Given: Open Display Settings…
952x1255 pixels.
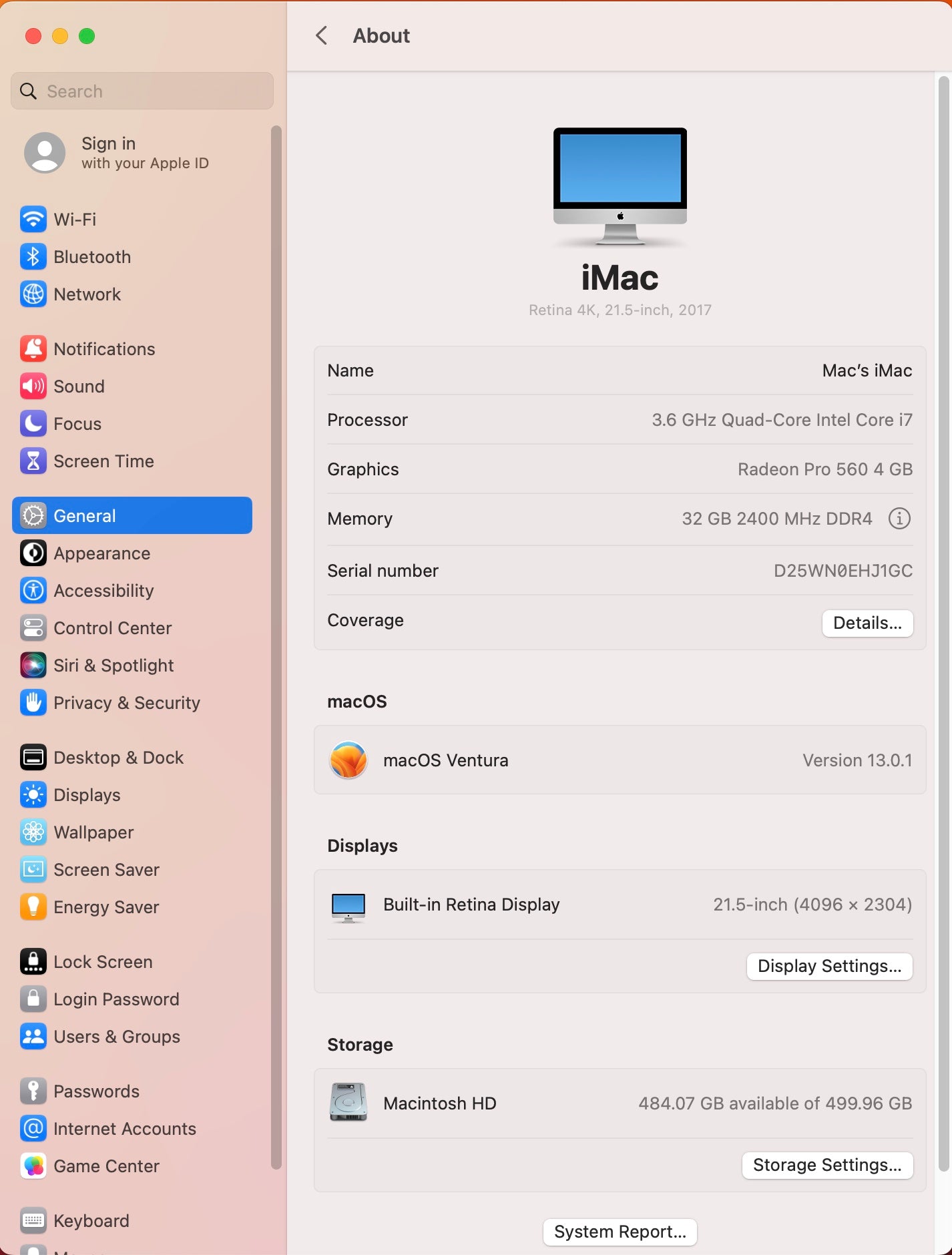Looking at the screenshot, I should tap(829, 966).
